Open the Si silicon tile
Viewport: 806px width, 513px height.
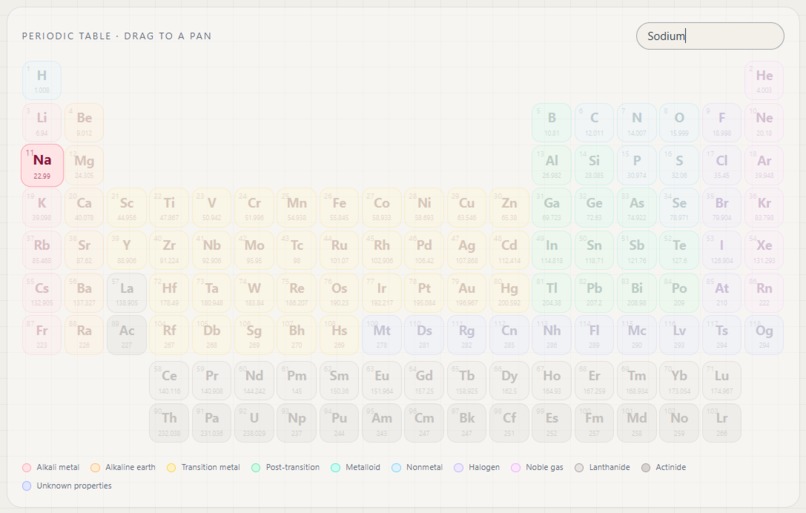pos(594,166)
